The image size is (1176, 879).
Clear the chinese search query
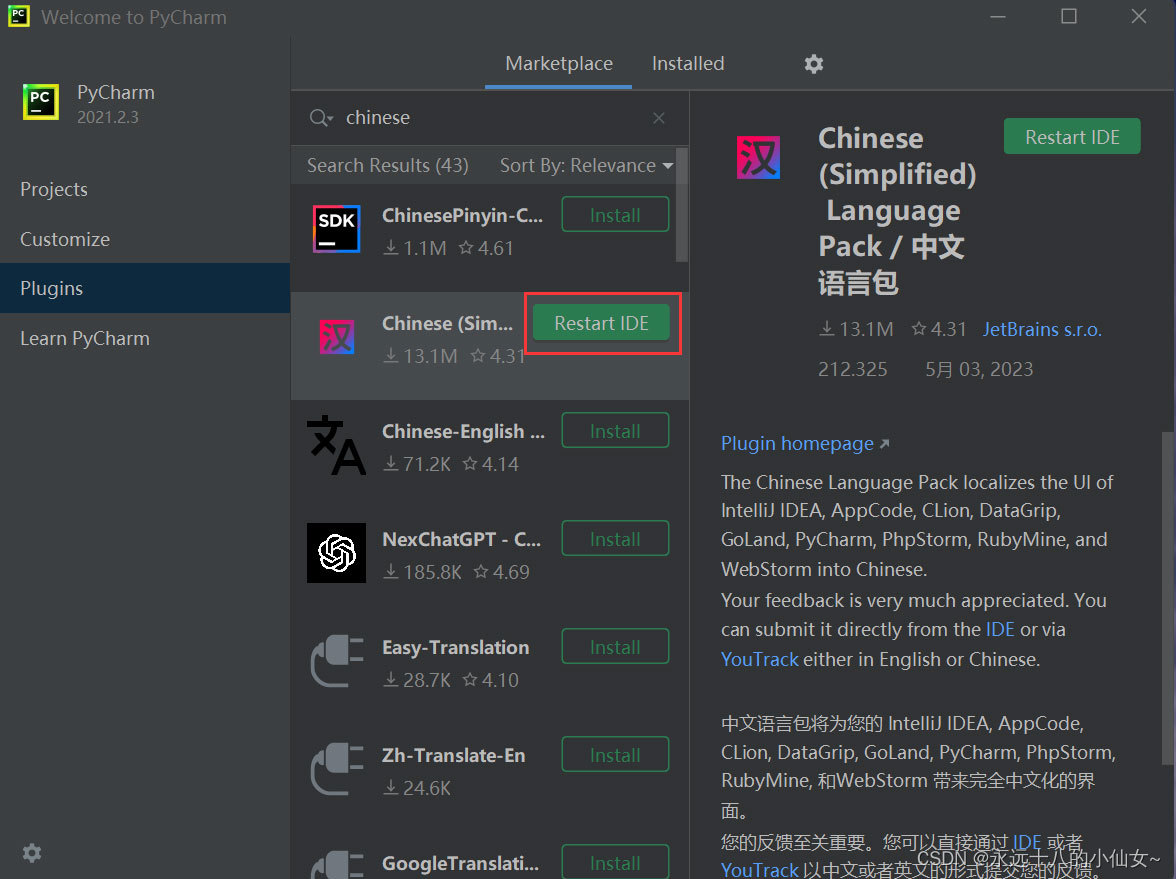click(659, 118)
